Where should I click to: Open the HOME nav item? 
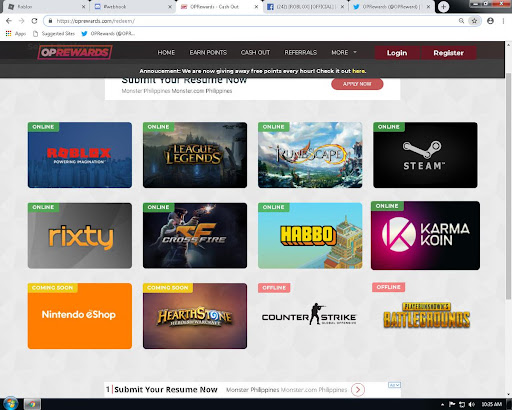pos(166,52)
